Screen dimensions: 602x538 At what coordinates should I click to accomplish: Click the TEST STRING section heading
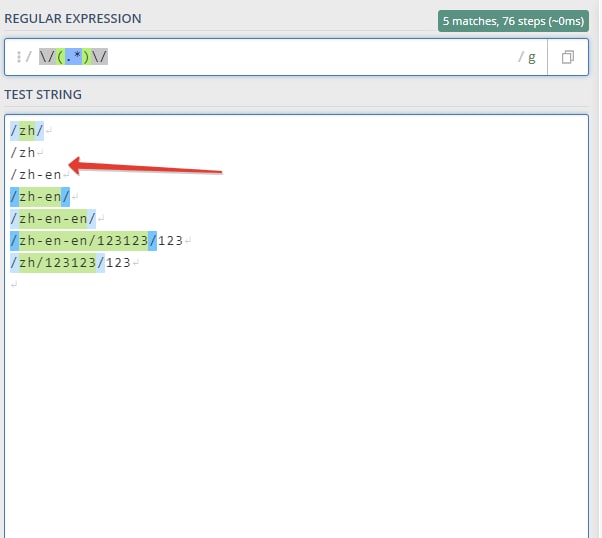(x=43, y=94)
